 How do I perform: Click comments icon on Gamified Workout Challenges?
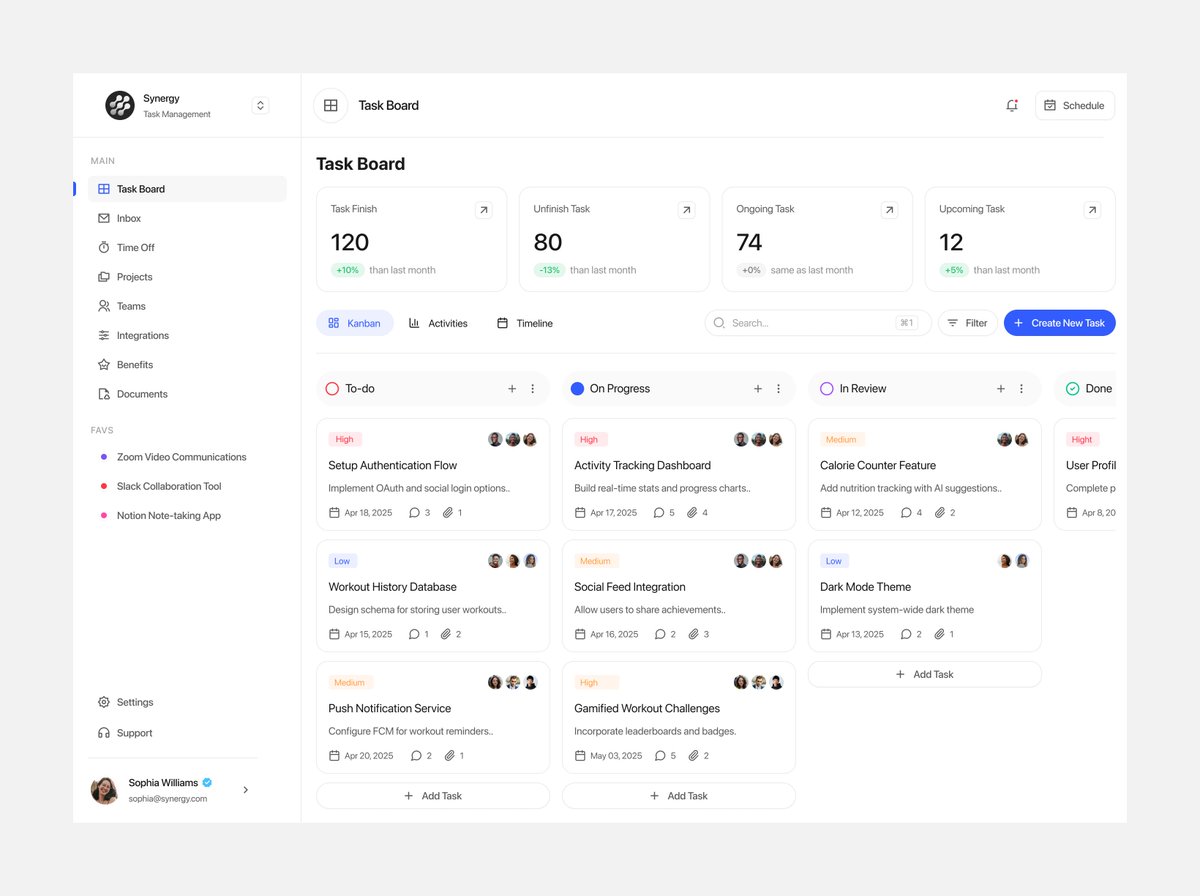[x=660, y=756]
